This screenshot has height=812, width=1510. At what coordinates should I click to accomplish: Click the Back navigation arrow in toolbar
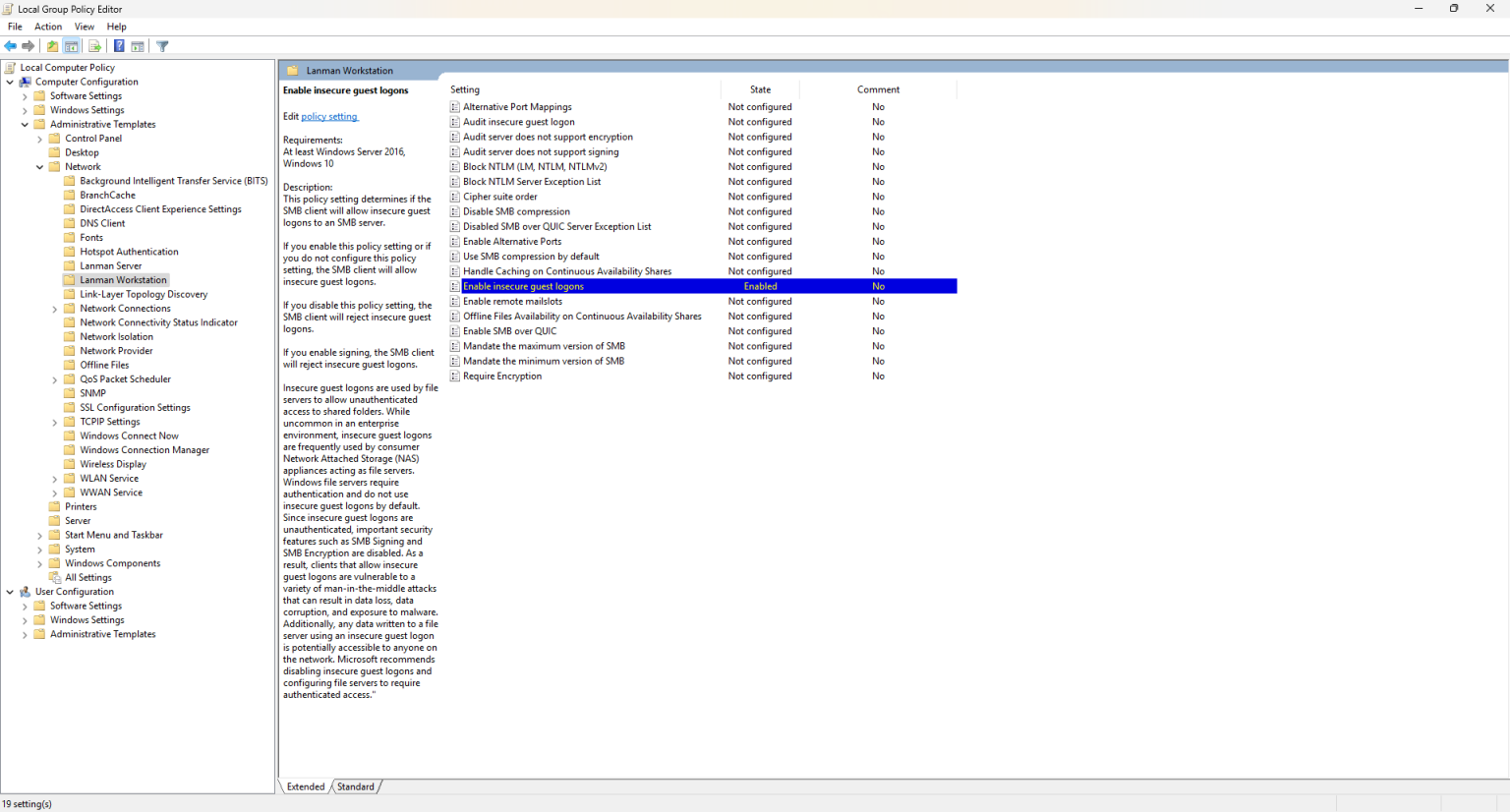point(10,46)
